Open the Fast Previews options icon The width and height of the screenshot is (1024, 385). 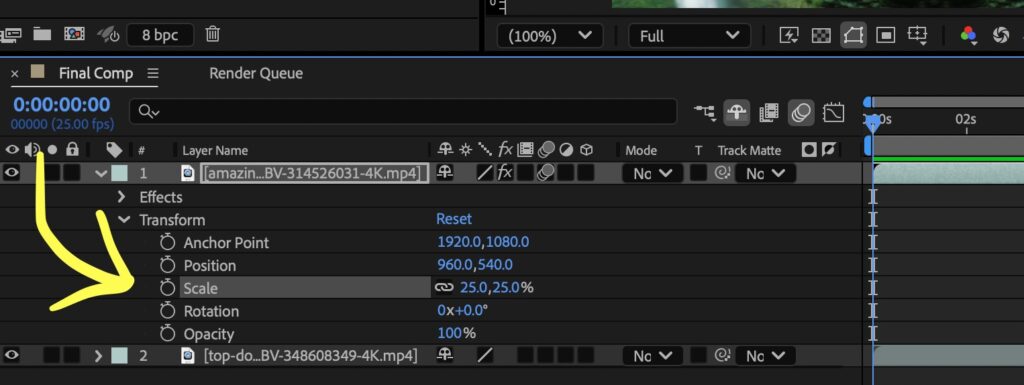coord(789,35)
